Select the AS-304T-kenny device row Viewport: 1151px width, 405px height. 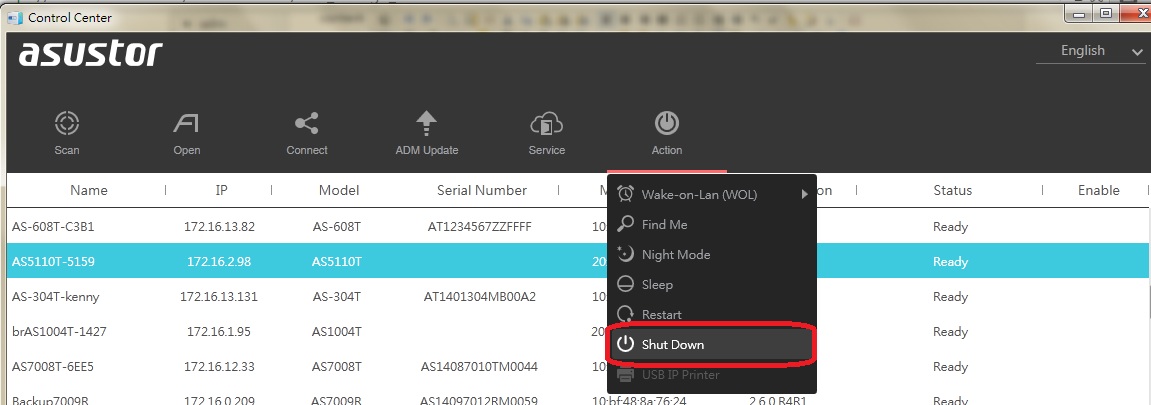pos(578,296)
